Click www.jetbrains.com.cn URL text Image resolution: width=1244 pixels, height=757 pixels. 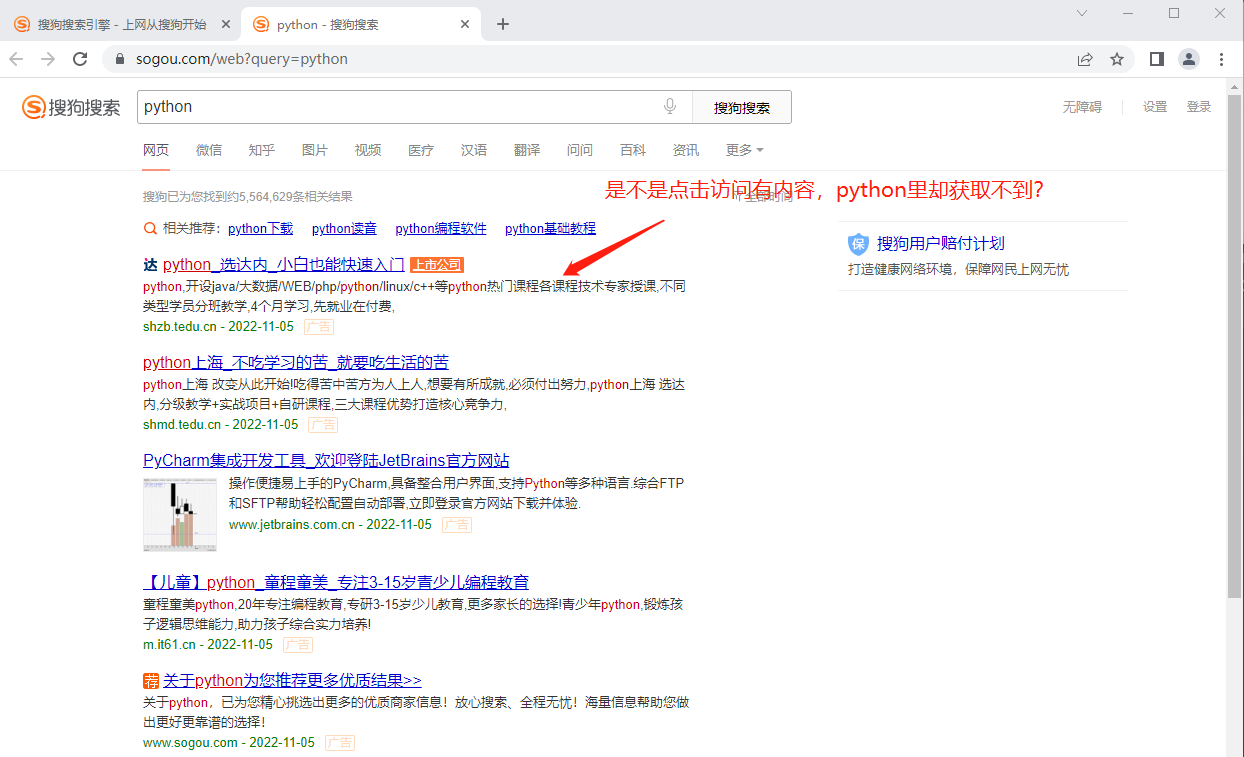click(x=292, y=525)
